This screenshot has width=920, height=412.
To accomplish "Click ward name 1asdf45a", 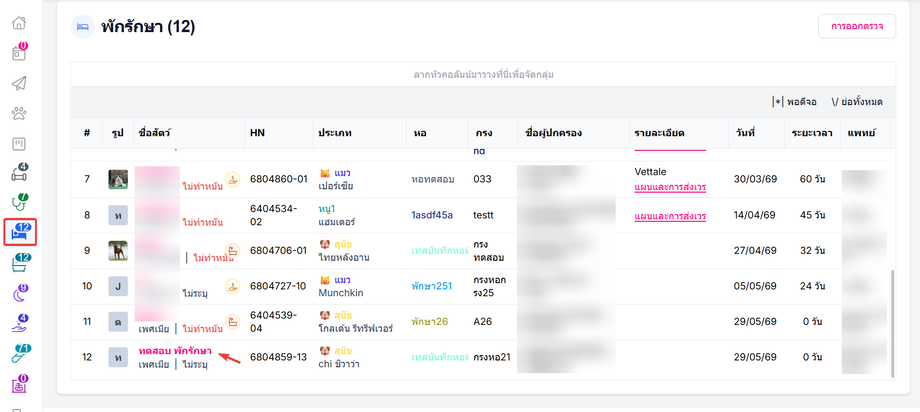I will tap(432, 215).
